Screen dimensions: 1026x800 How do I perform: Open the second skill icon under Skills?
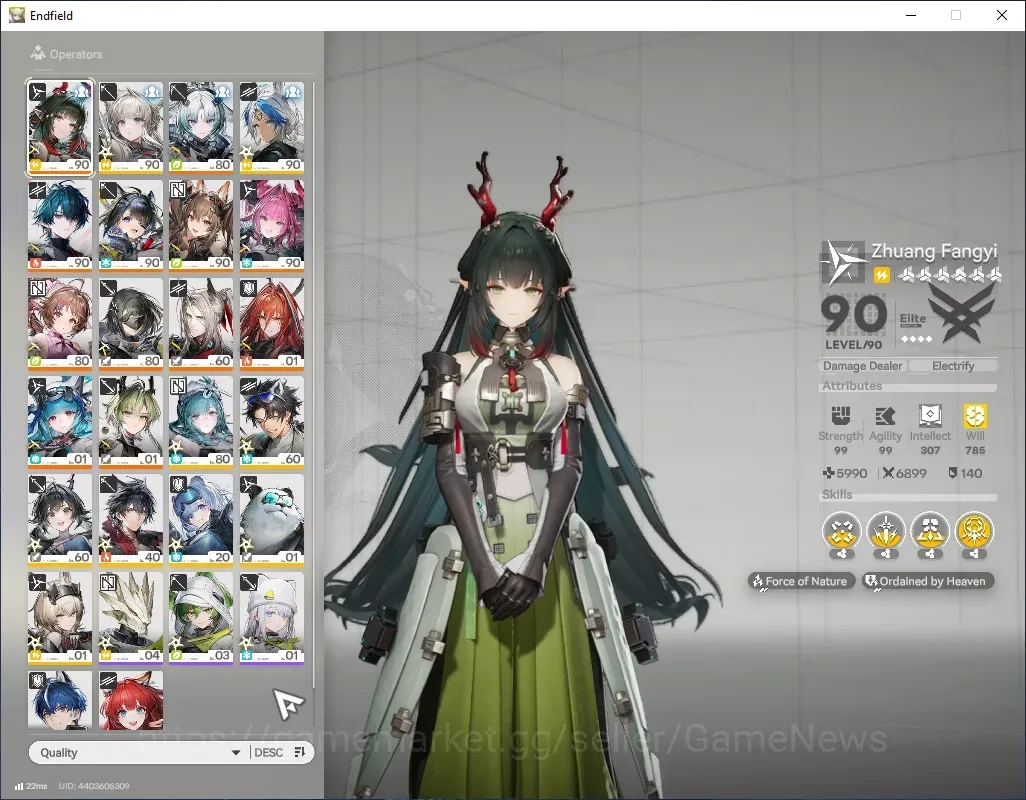tap(886, 531)
